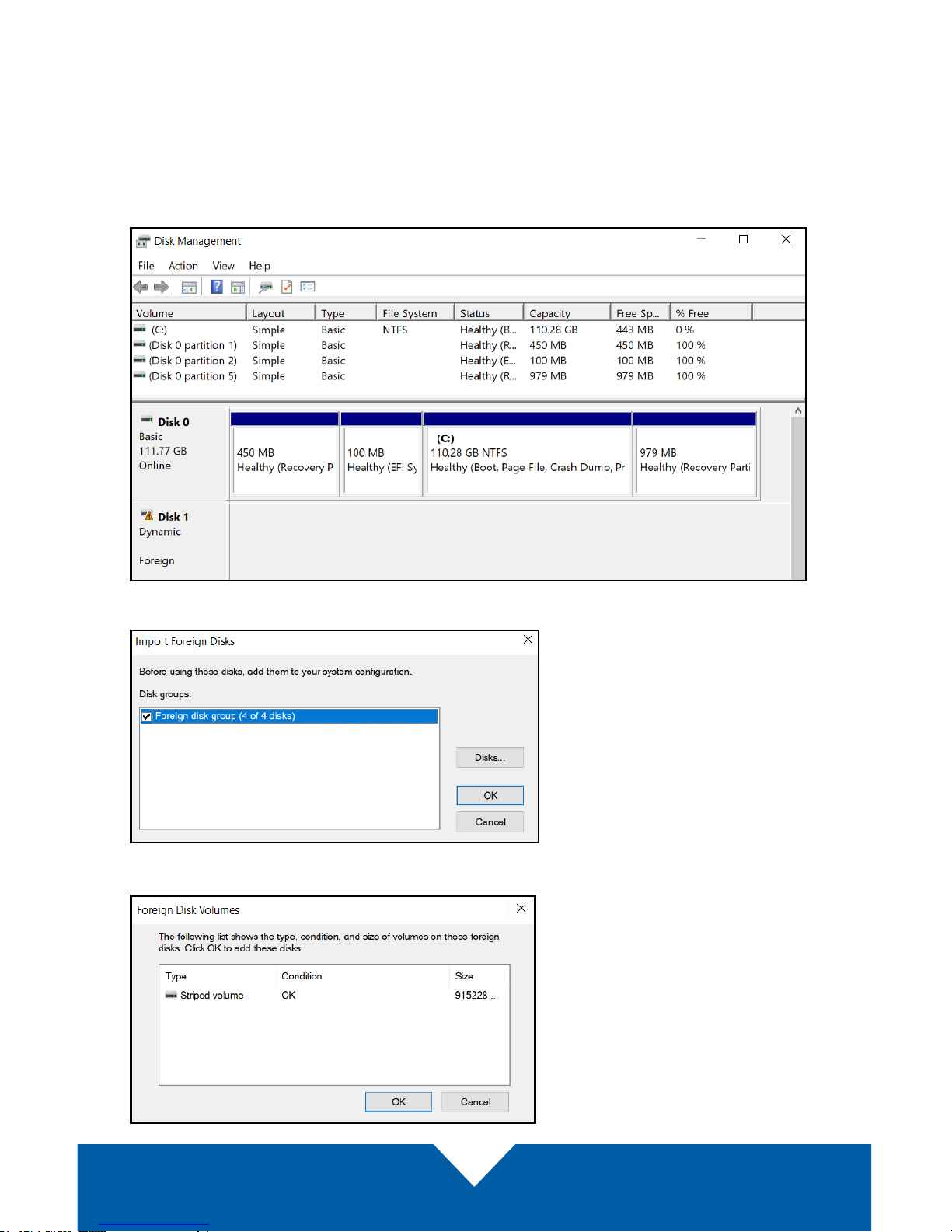Click the 110.28 GB capacity cell
This screenshot has width=952, height=1232.
pyautogui.click(x=553, y=330)
